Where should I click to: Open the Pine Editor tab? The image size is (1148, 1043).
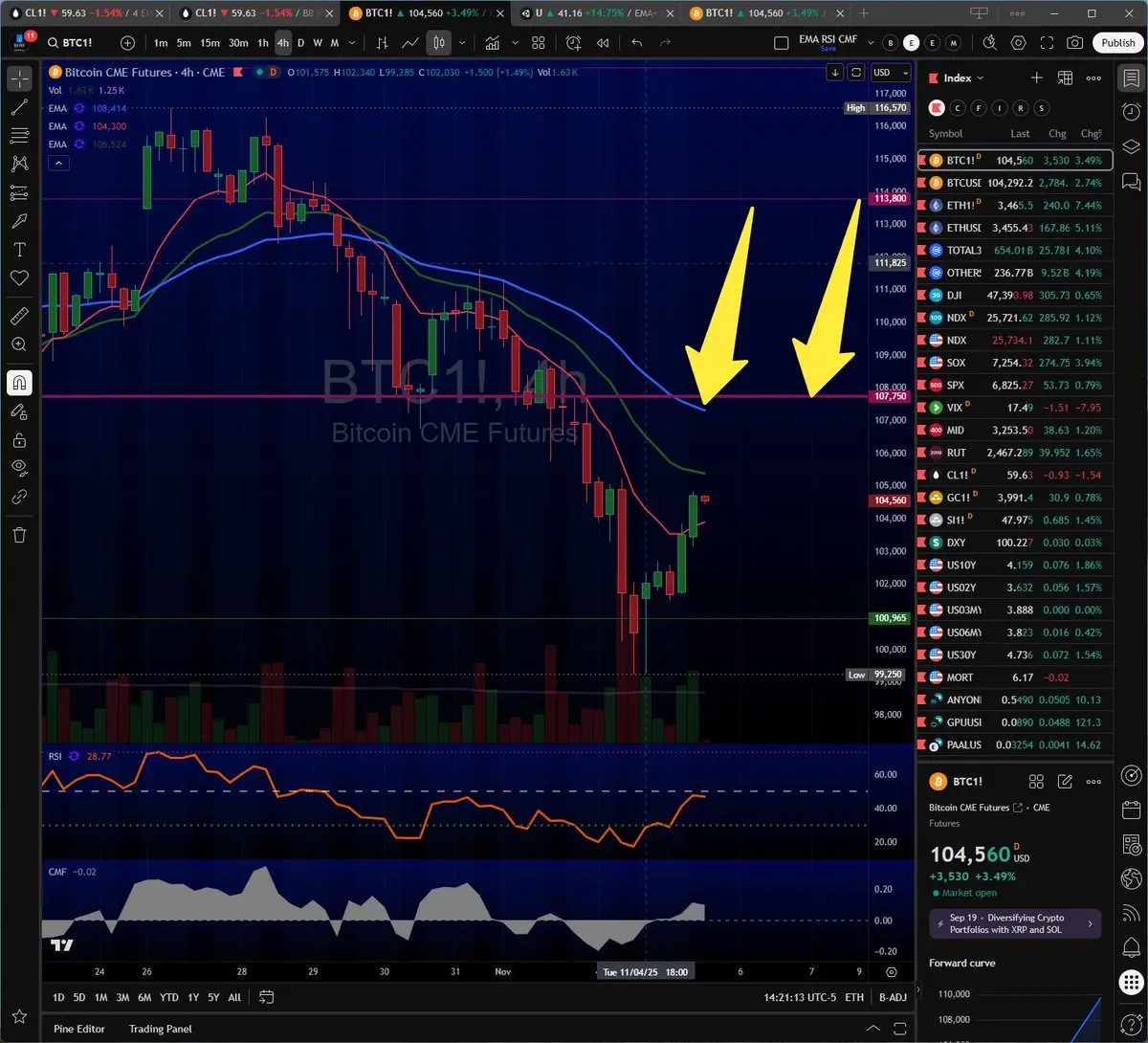click(79, 1029)
